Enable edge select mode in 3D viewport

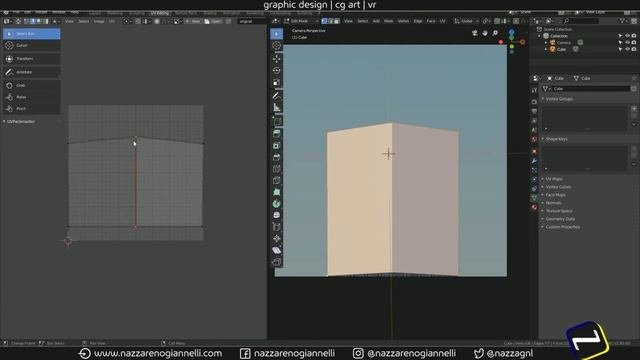pyautogui.click(x=331, y=21)
